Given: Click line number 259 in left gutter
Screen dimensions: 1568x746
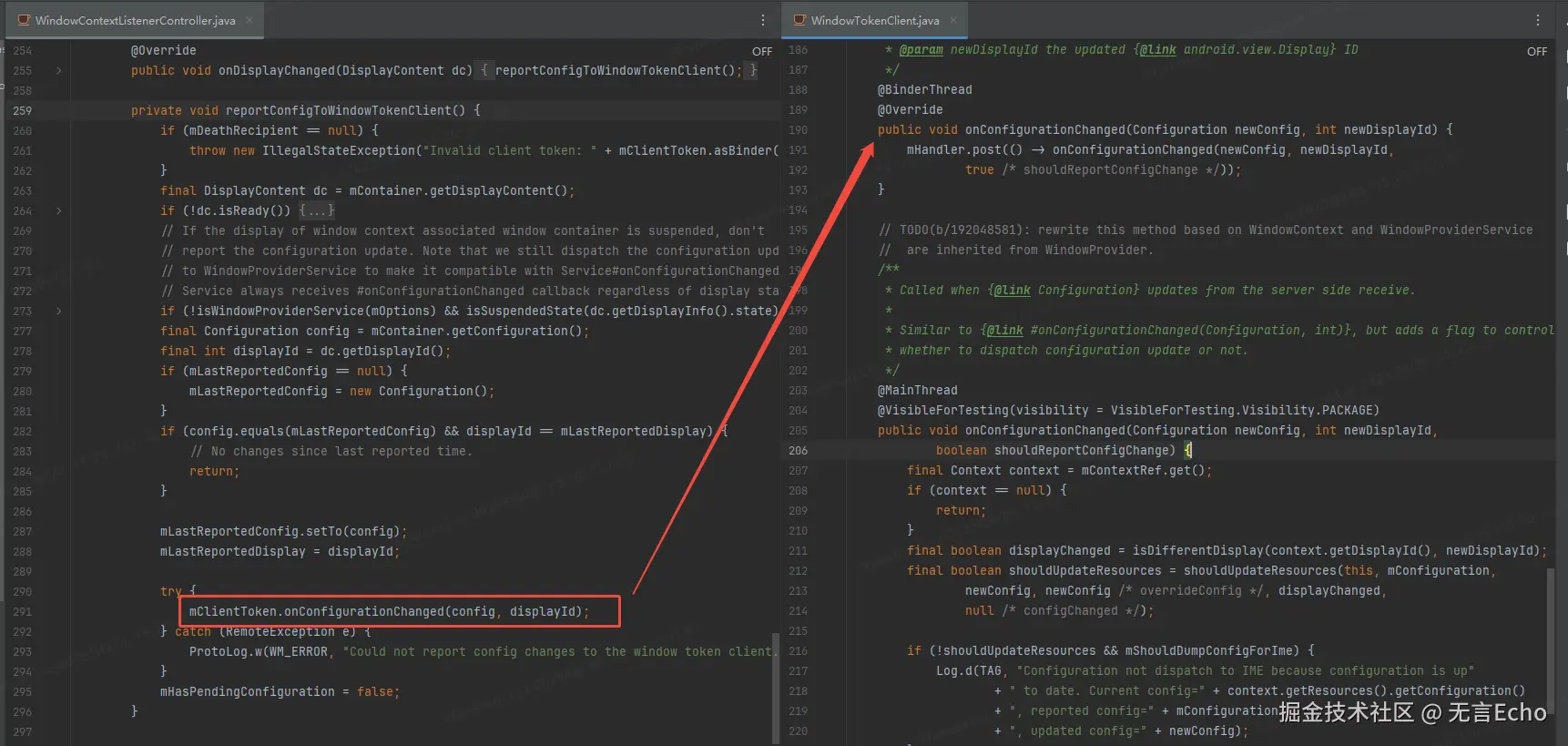Looking at the screenshot, I should click(23, 110).
